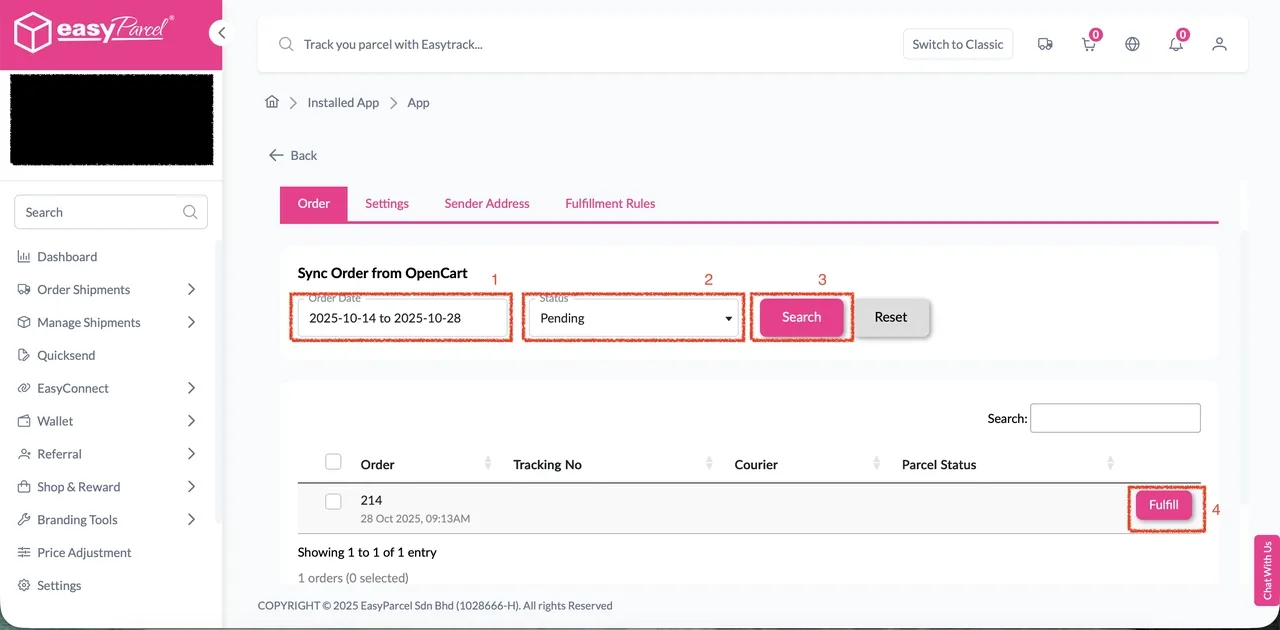
Task: Open the Fulfillment Rules tab
Action: [x=610, y=203]
